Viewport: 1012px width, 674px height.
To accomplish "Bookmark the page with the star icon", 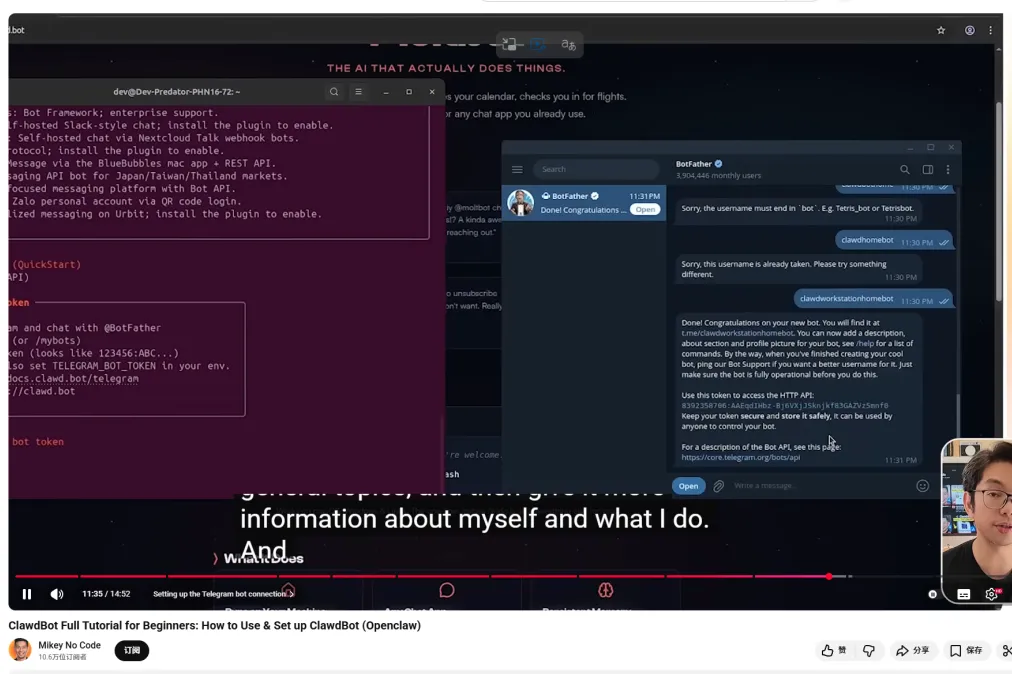I will pyautogui.click(x=941, y=30).
